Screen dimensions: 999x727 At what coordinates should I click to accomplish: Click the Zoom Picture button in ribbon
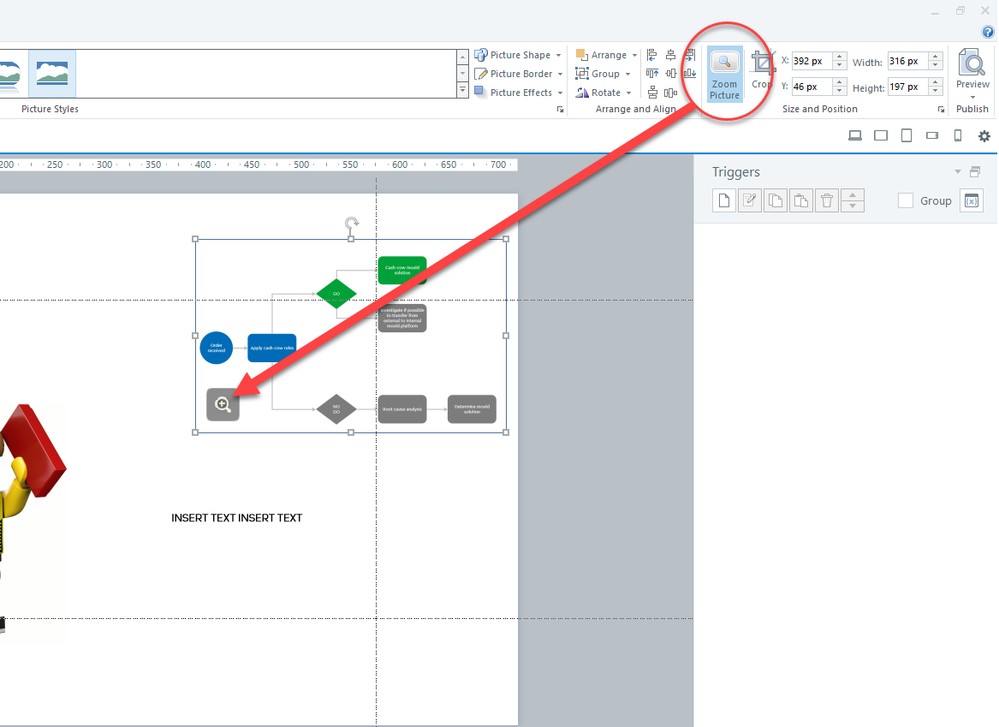point(724,75)
